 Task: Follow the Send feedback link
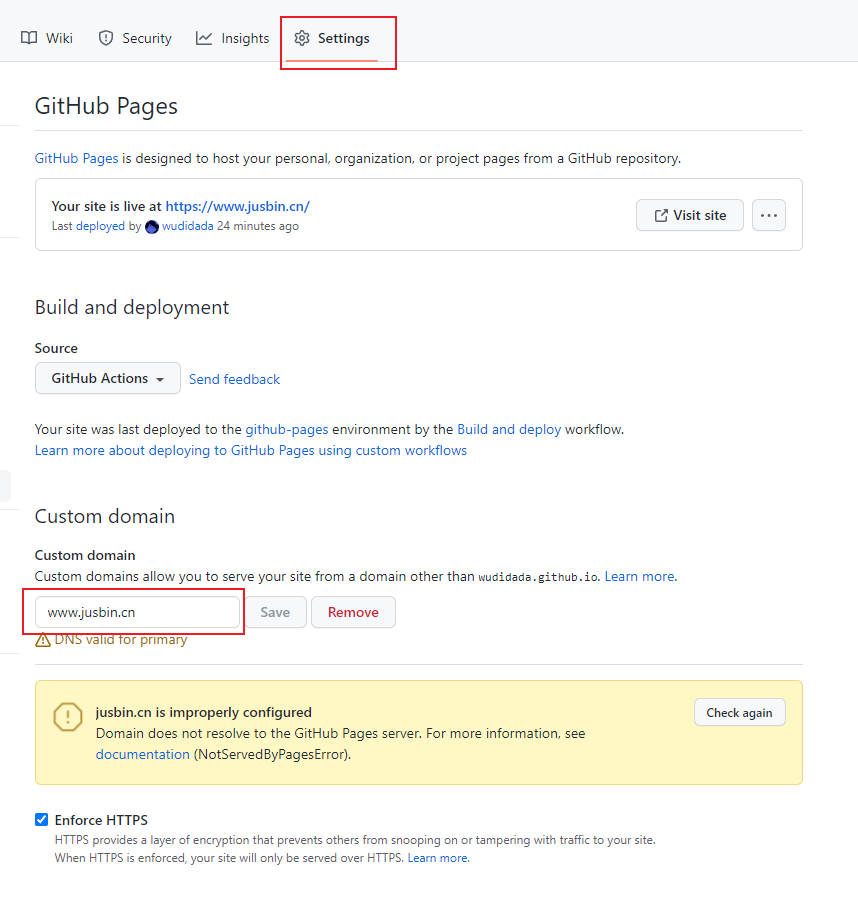[x=234, y=380]
